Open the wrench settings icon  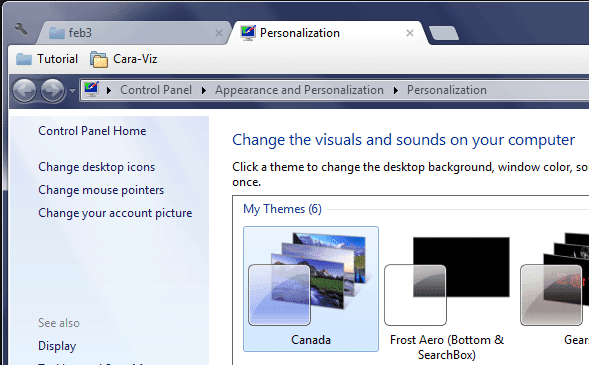[x=21, y=29]
